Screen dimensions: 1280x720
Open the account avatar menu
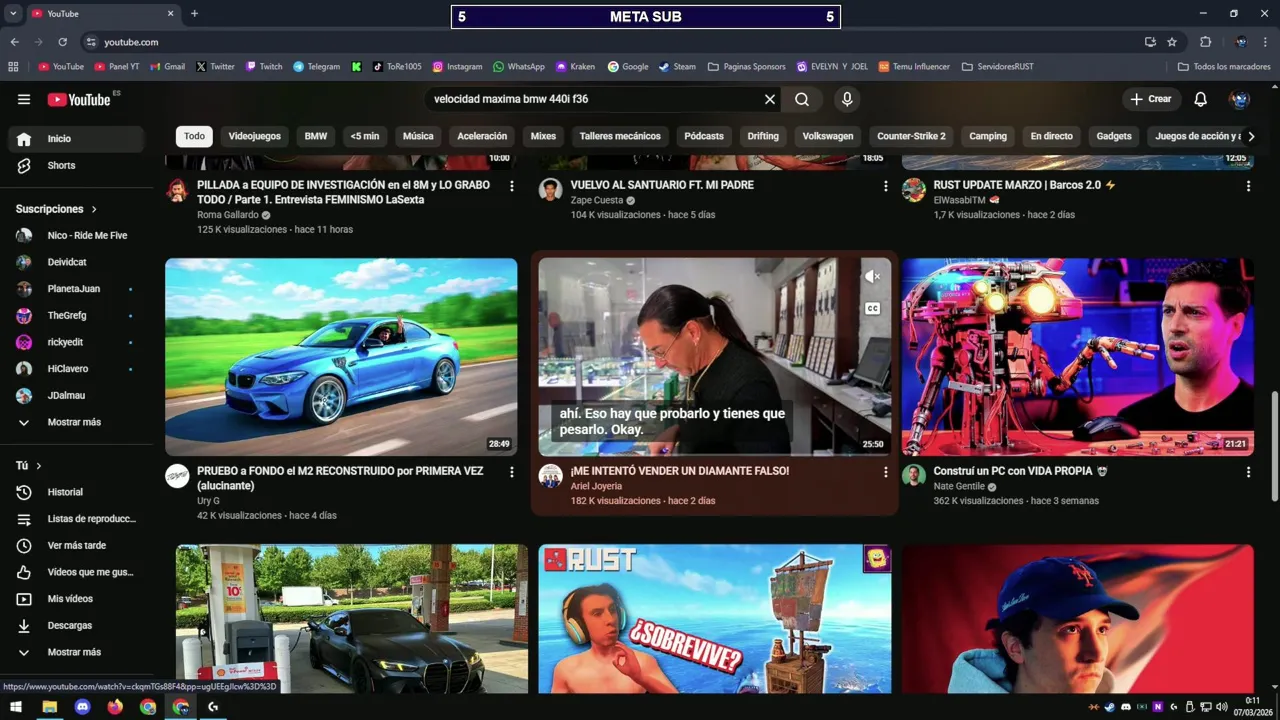(x=1240, y=99)
